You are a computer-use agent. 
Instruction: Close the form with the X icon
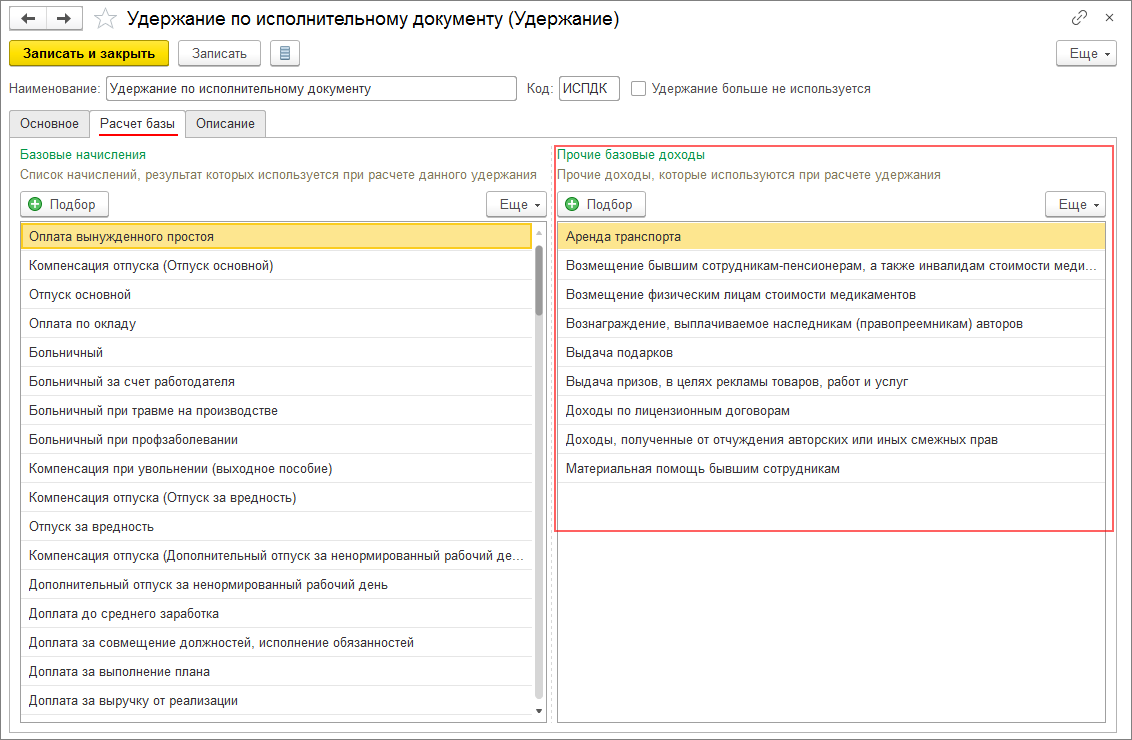1109,18
